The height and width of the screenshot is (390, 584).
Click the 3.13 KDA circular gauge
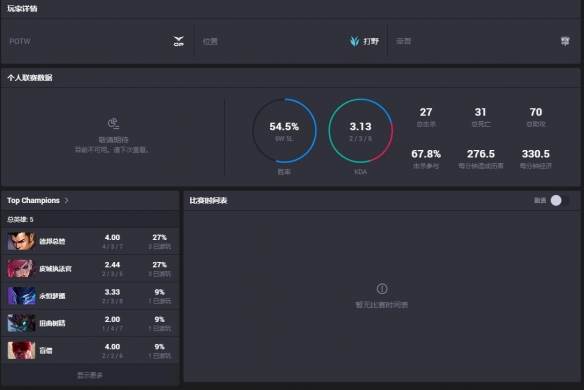click(361, 130)
